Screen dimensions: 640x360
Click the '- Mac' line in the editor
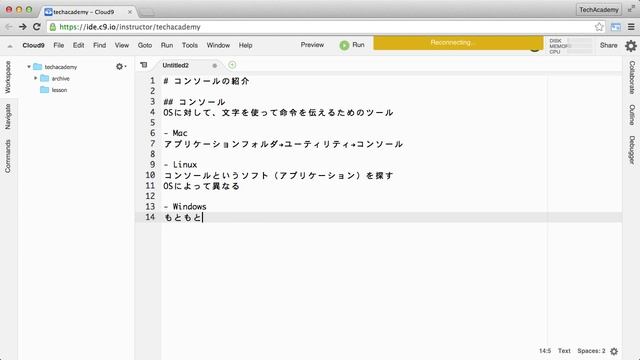tap(176, 133)
